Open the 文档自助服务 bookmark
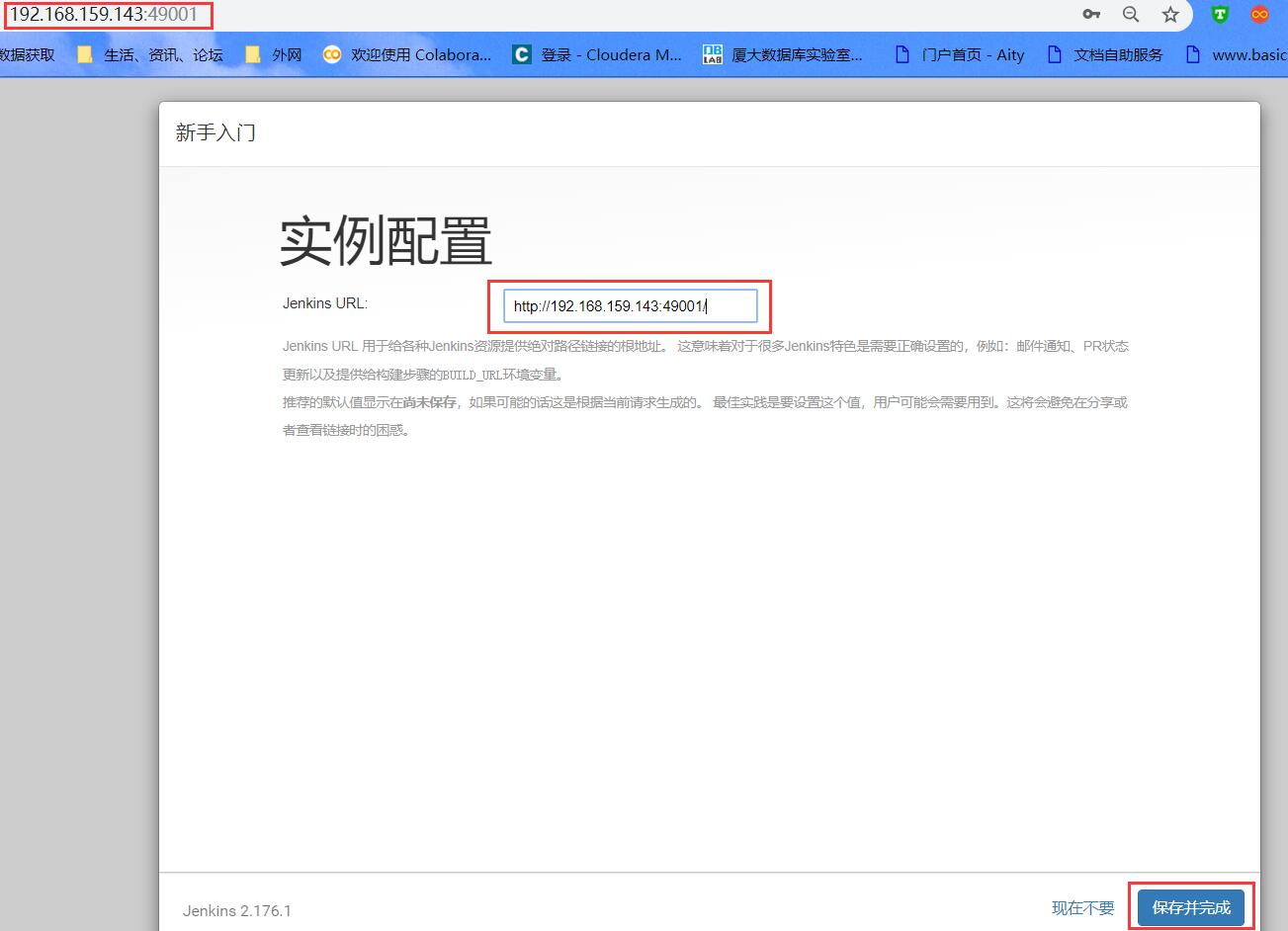 pyautogui.click(x=1105, y=54)
